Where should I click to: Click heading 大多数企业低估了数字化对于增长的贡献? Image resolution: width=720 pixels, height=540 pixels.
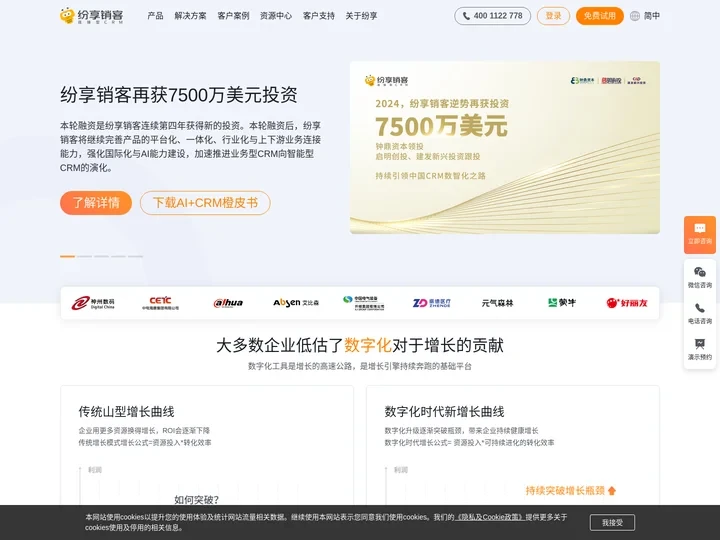pos(360,345)
